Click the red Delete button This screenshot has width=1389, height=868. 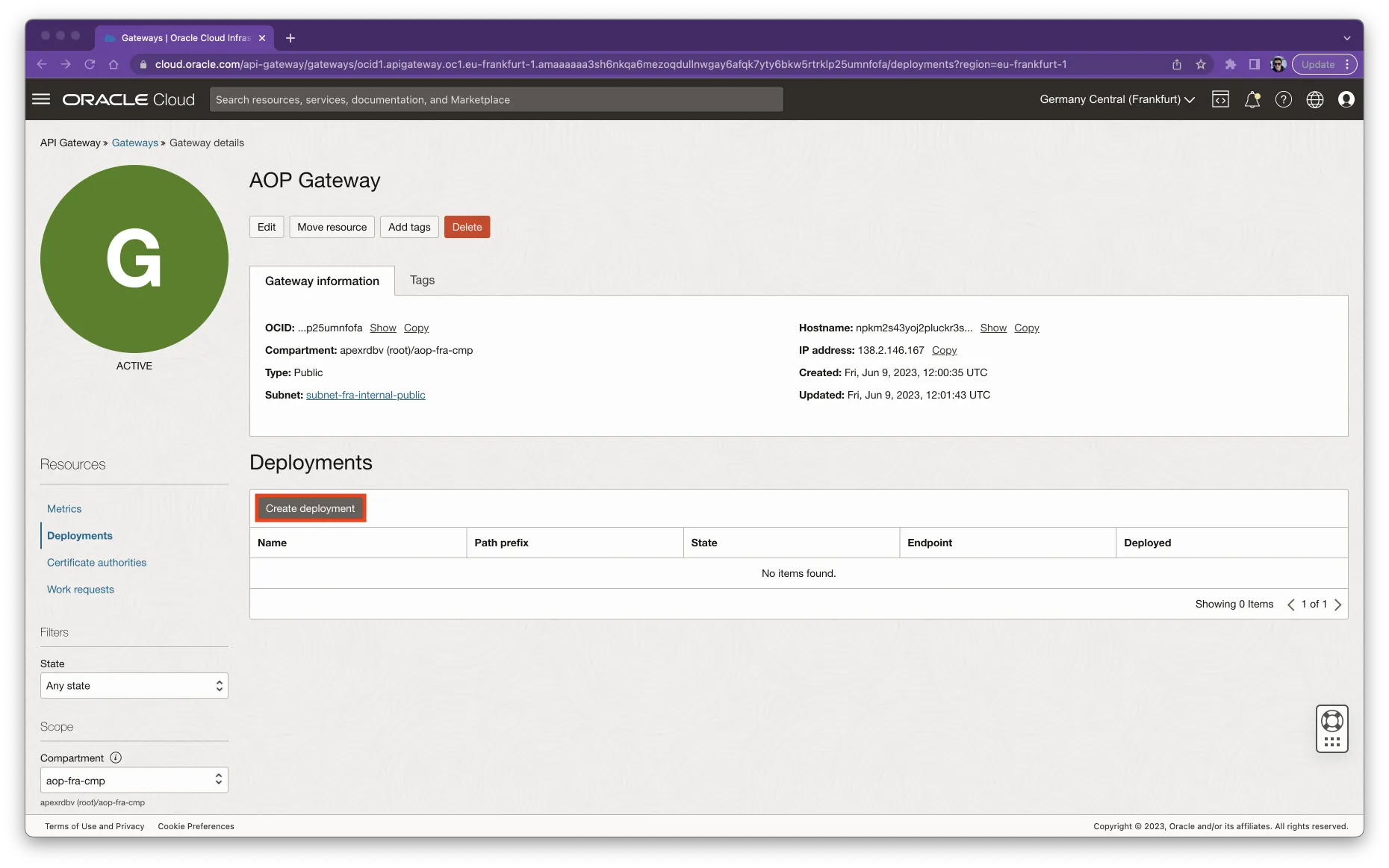pyautogui.click(x=467, y=227)
